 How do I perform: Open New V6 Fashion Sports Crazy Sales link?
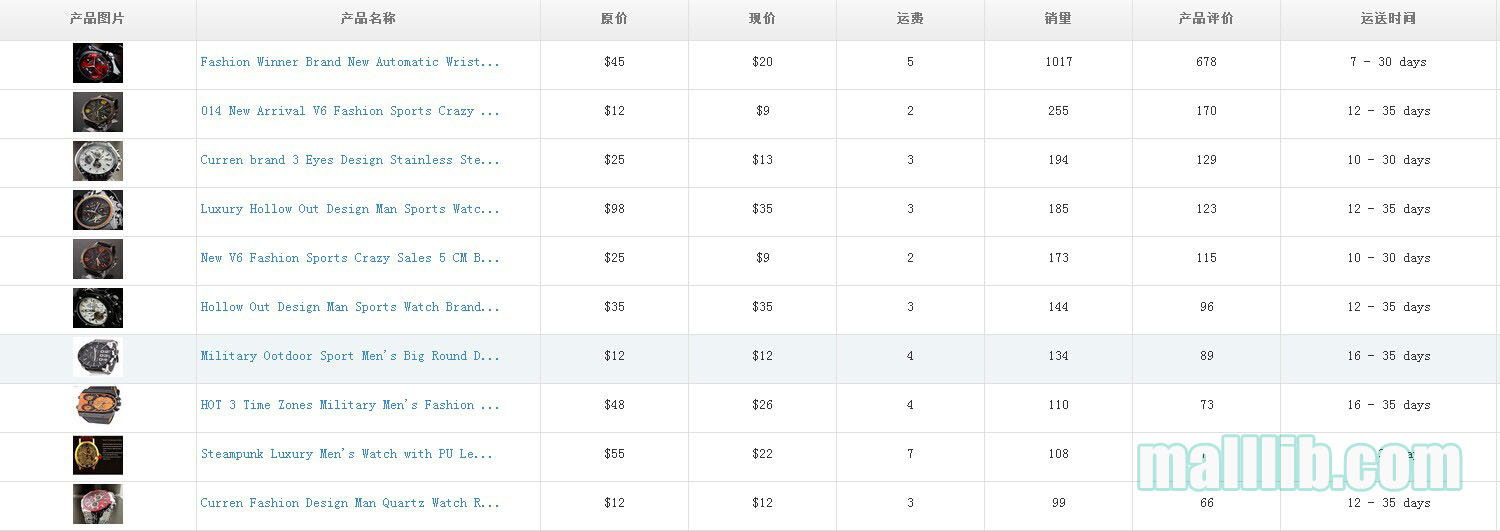coord(350,258)
